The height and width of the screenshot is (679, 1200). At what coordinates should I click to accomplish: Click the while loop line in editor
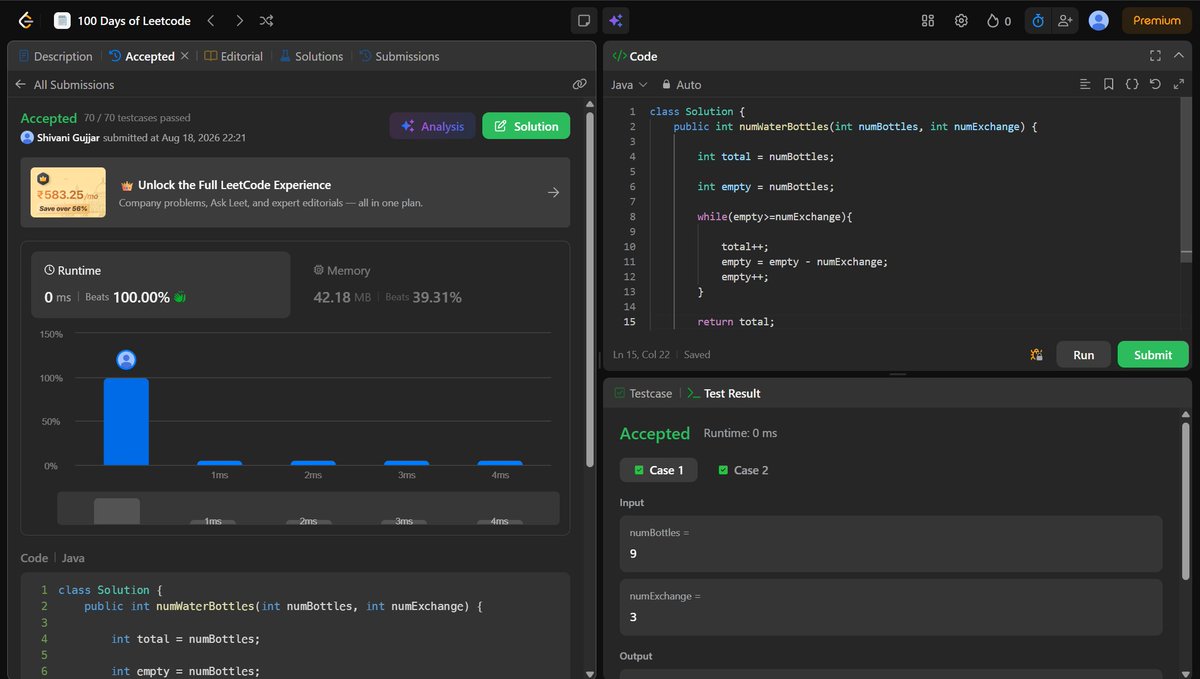(774, 216)
